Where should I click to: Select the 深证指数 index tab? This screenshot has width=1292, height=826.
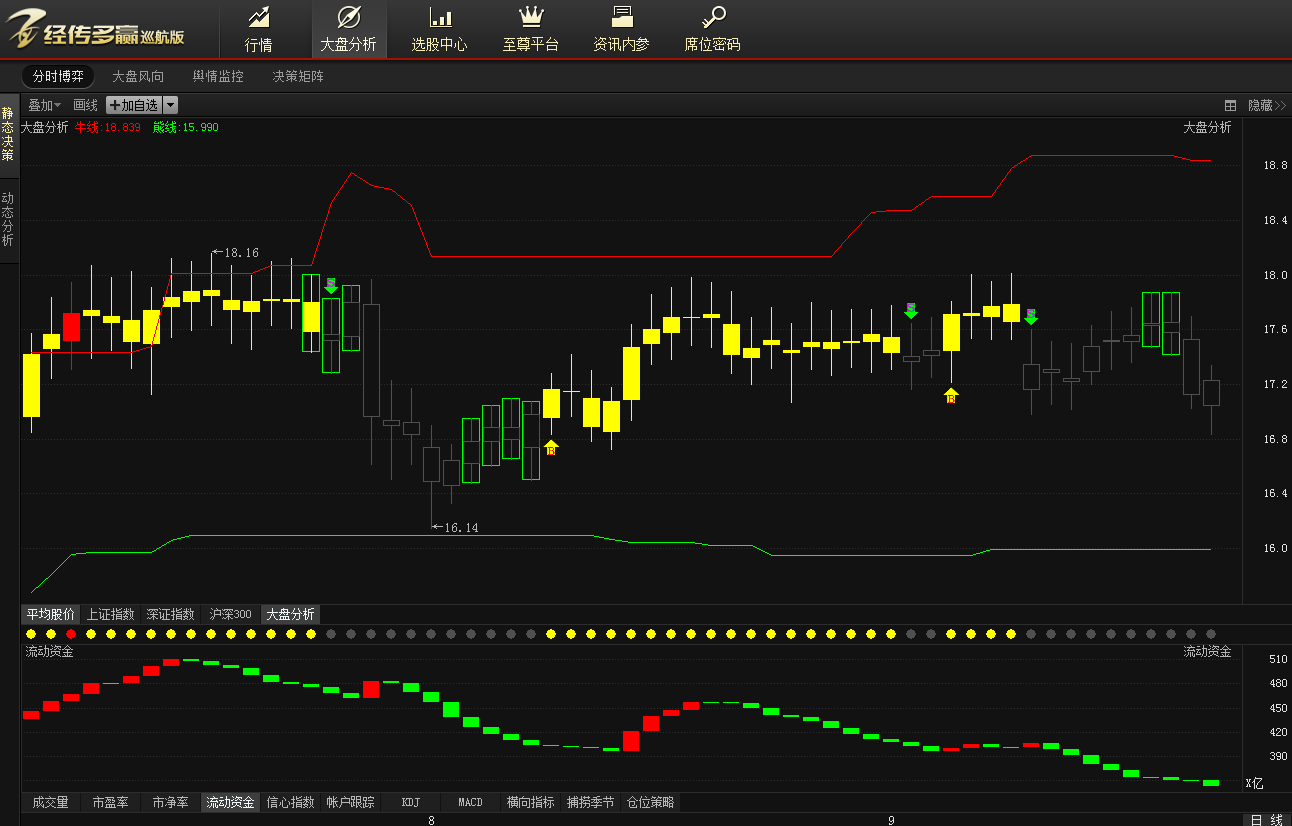click(170, 614)
